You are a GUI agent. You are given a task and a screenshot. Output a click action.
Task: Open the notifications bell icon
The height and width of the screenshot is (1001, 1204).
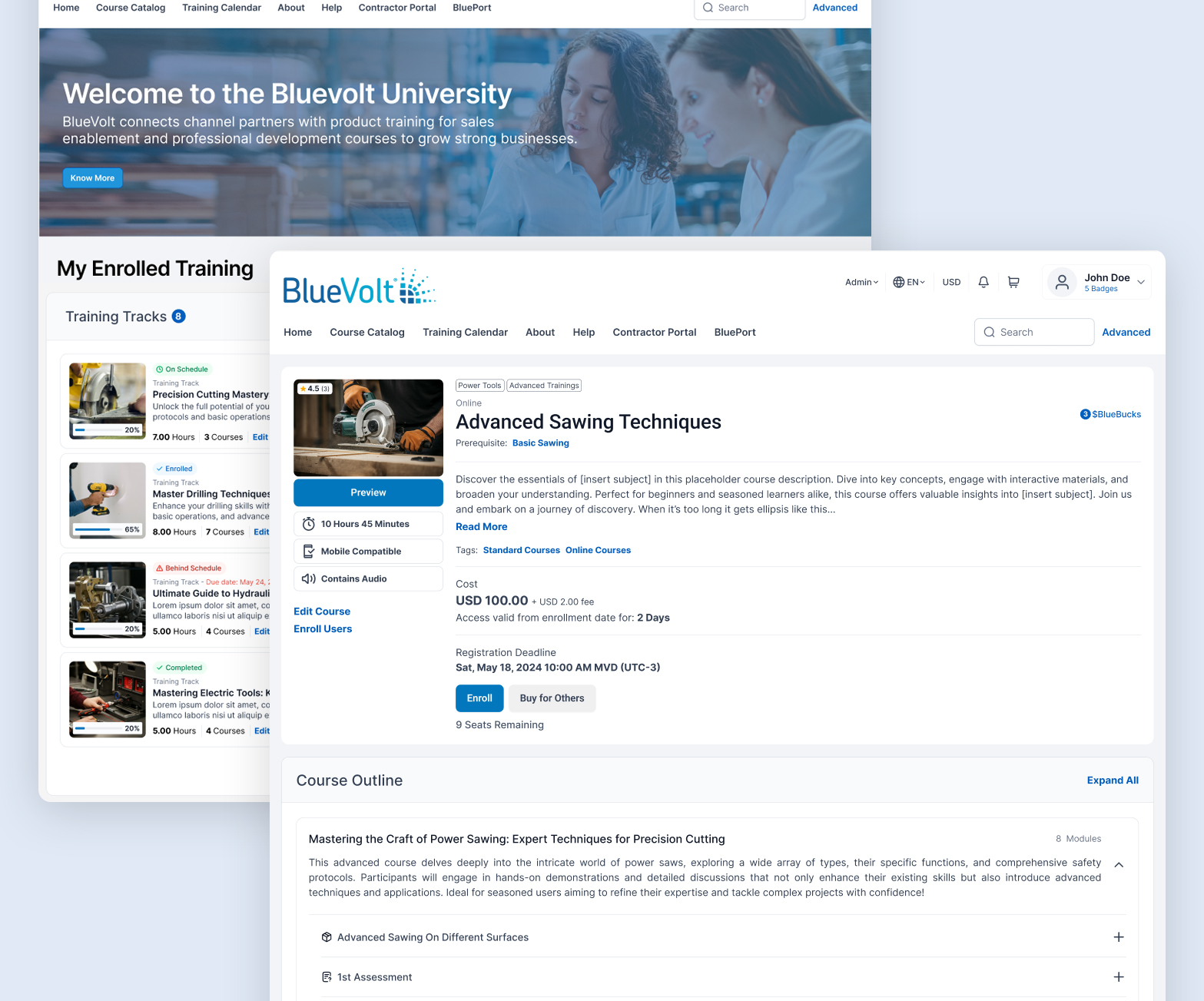pyautogui.click(x=983, y=282)
